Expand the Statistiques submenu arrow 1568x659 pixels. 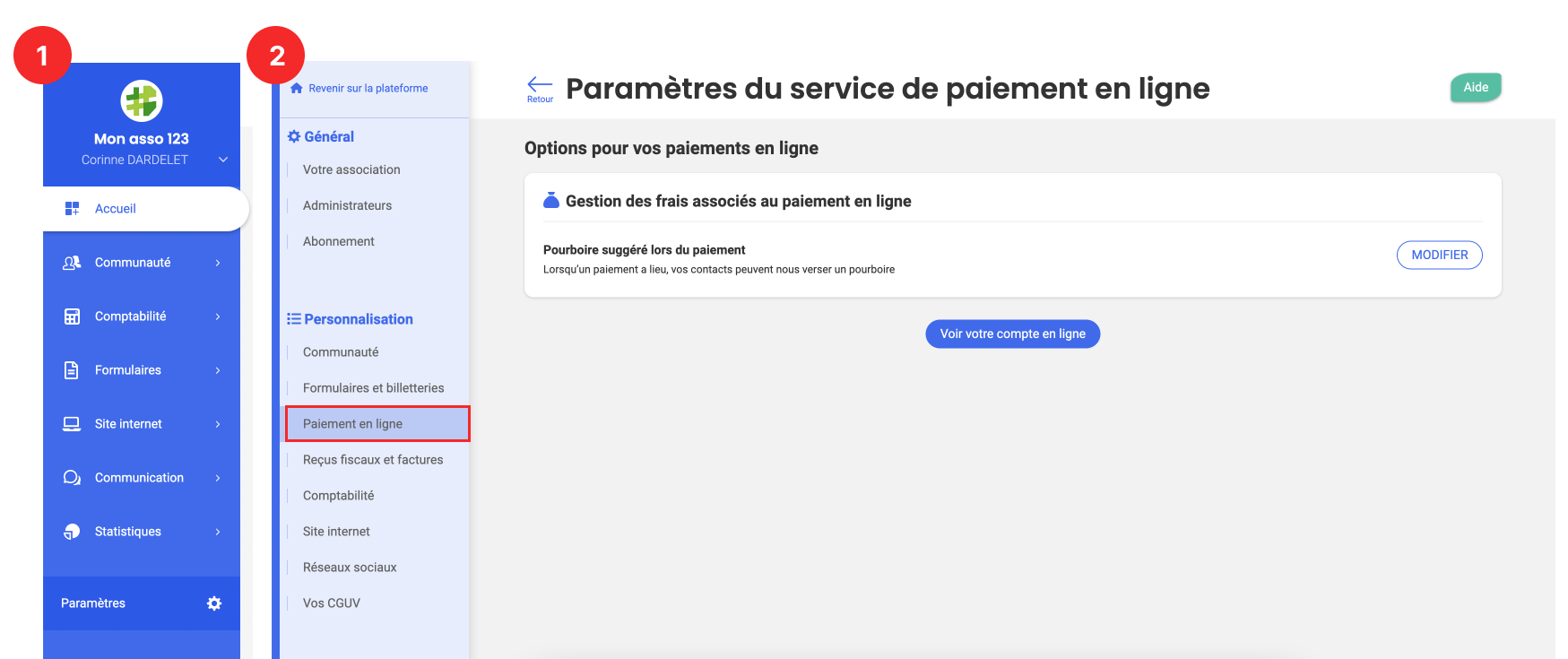[218, 532]
